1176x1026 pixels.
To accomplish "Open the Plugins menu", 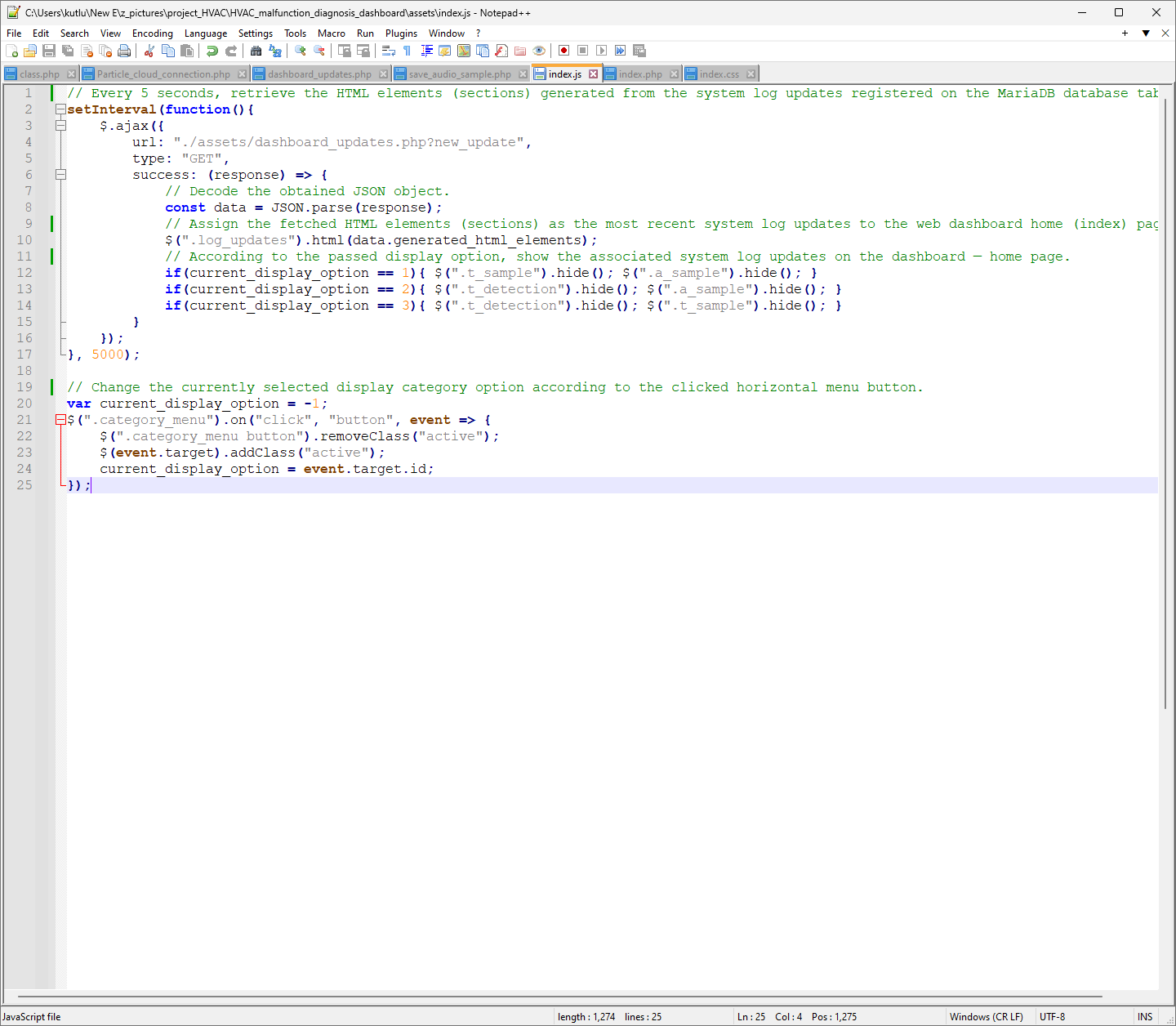I will [401, 33].
